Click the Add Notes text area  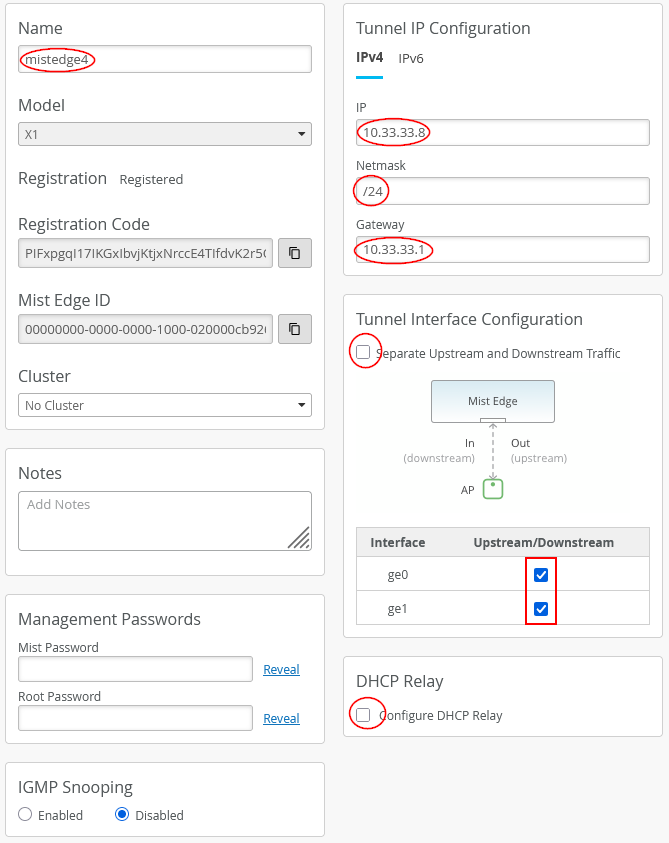pos(164,520)
